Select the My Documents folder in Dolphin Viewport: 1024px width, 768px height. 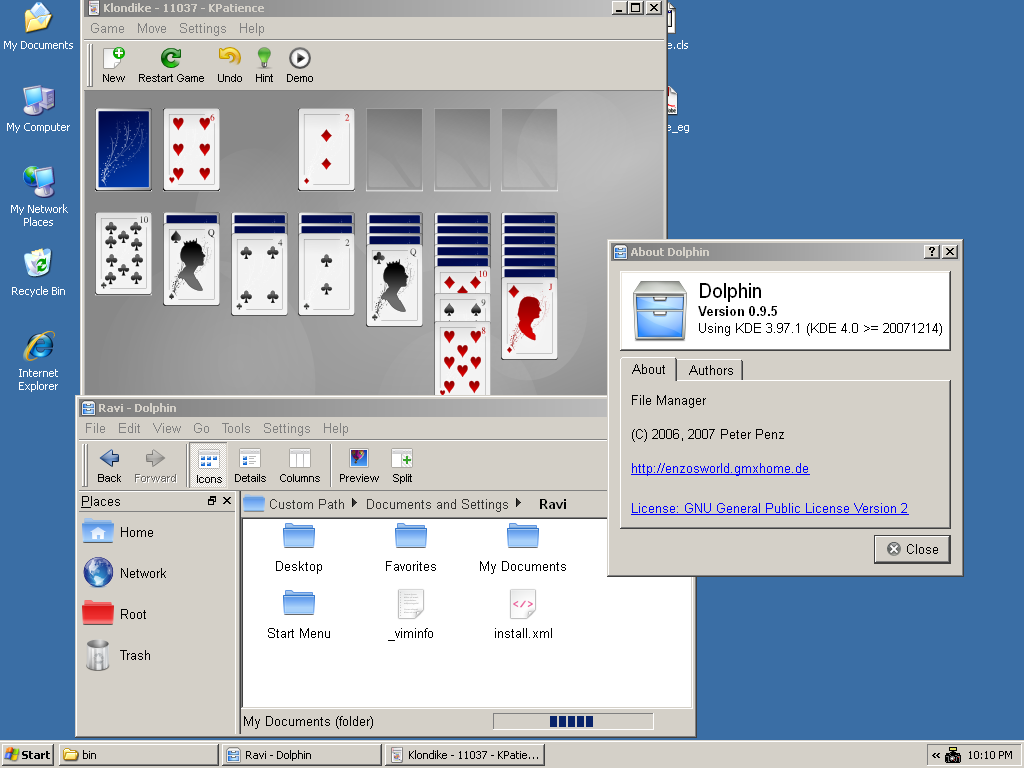(522, 549)
